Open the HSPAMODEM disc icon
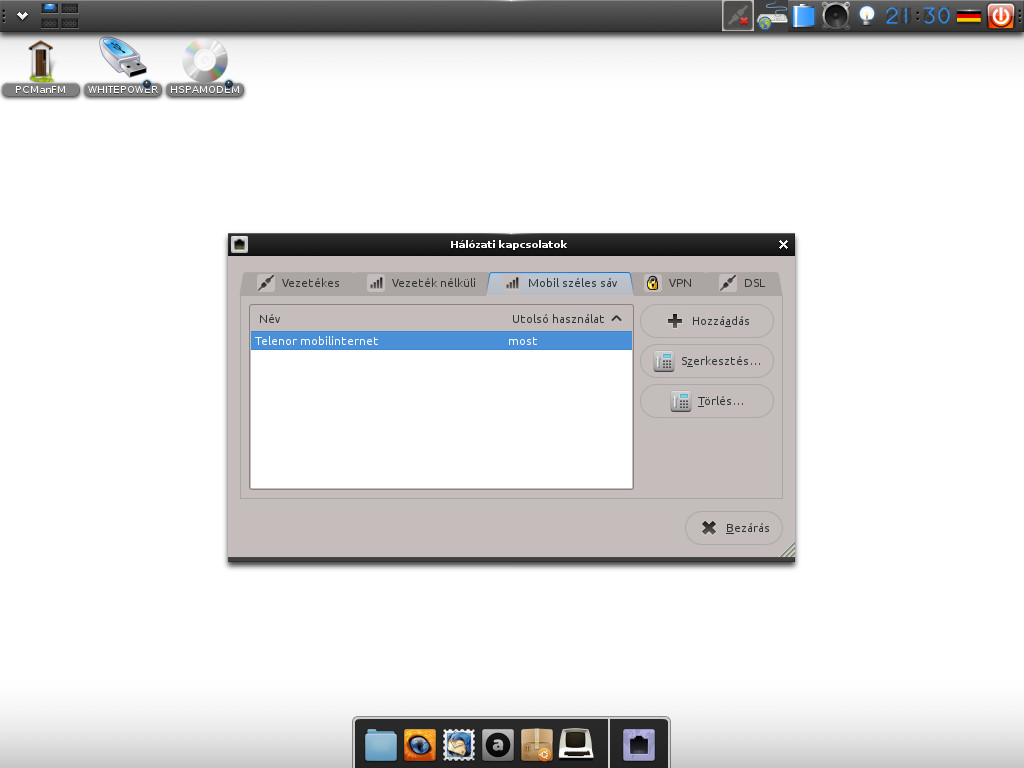The image size is (1024, 768). click(x=205, y=68)
